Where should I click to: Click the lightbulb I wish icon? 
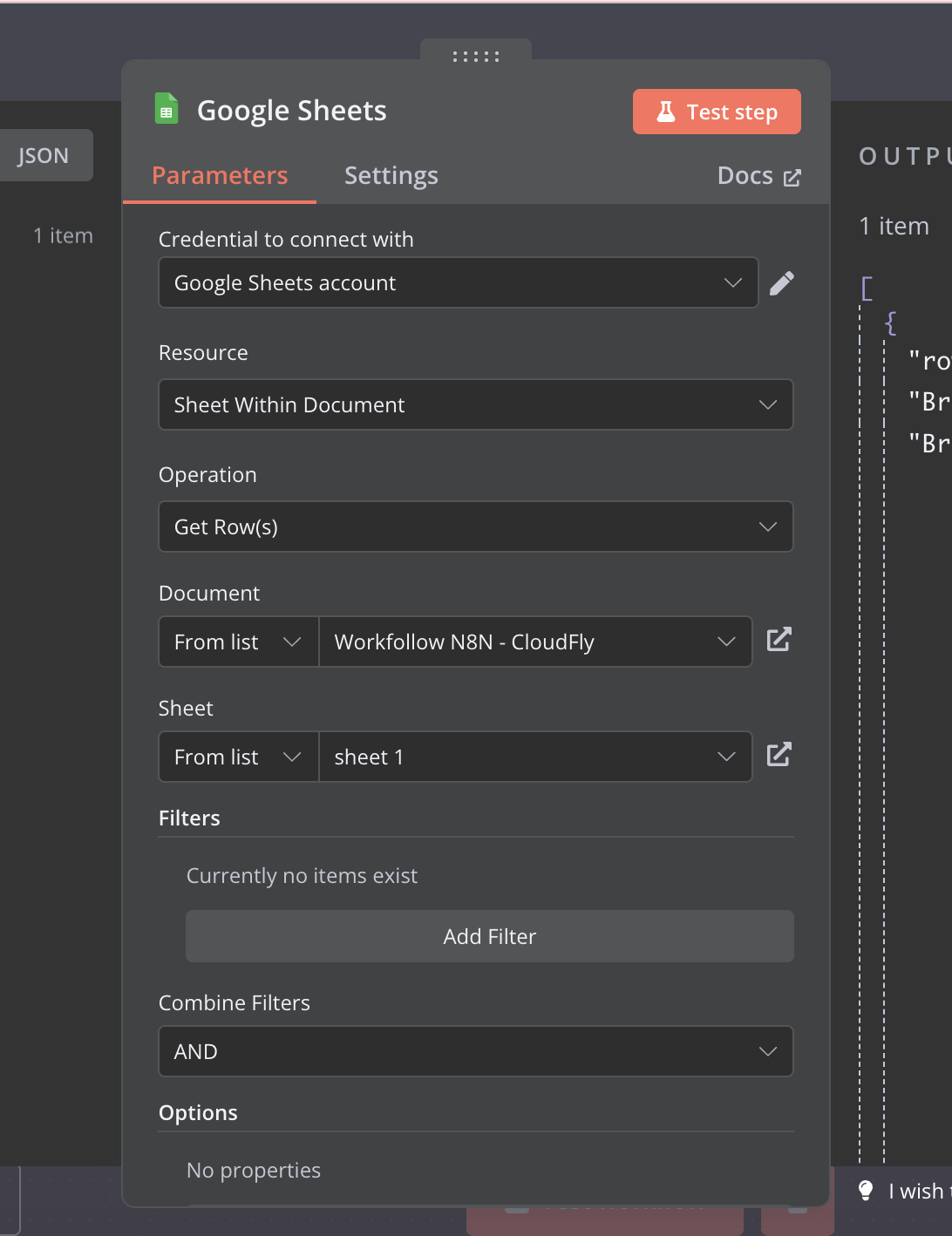866,1191
